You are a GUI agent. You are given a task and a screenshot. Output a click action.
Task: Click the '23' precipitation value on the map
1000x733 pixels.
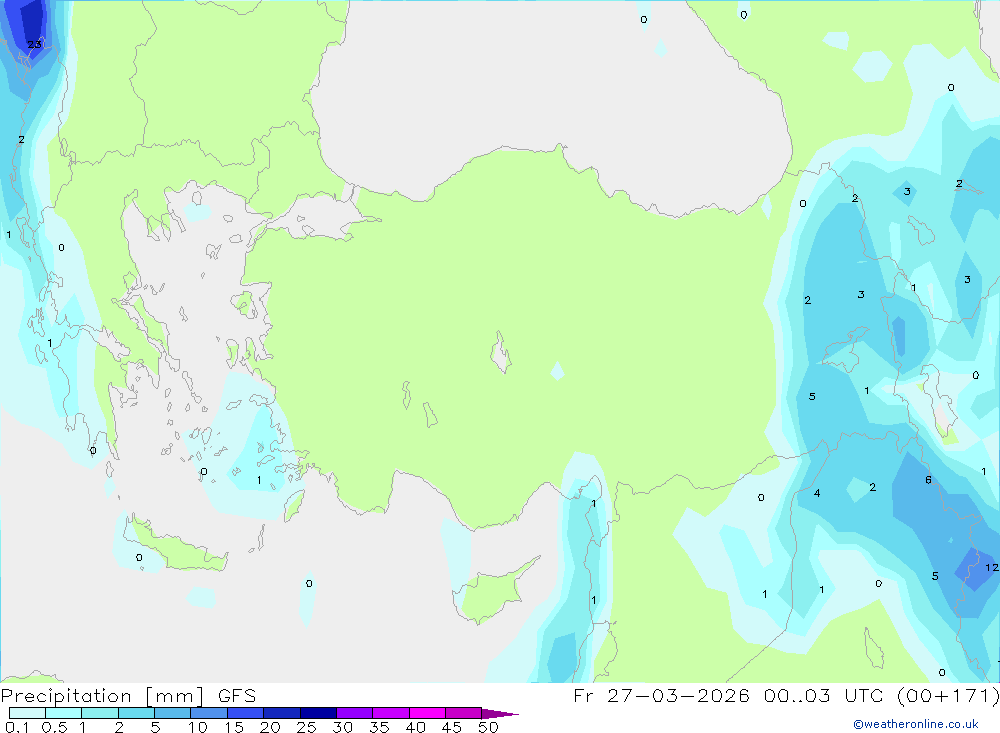point(34,44)
